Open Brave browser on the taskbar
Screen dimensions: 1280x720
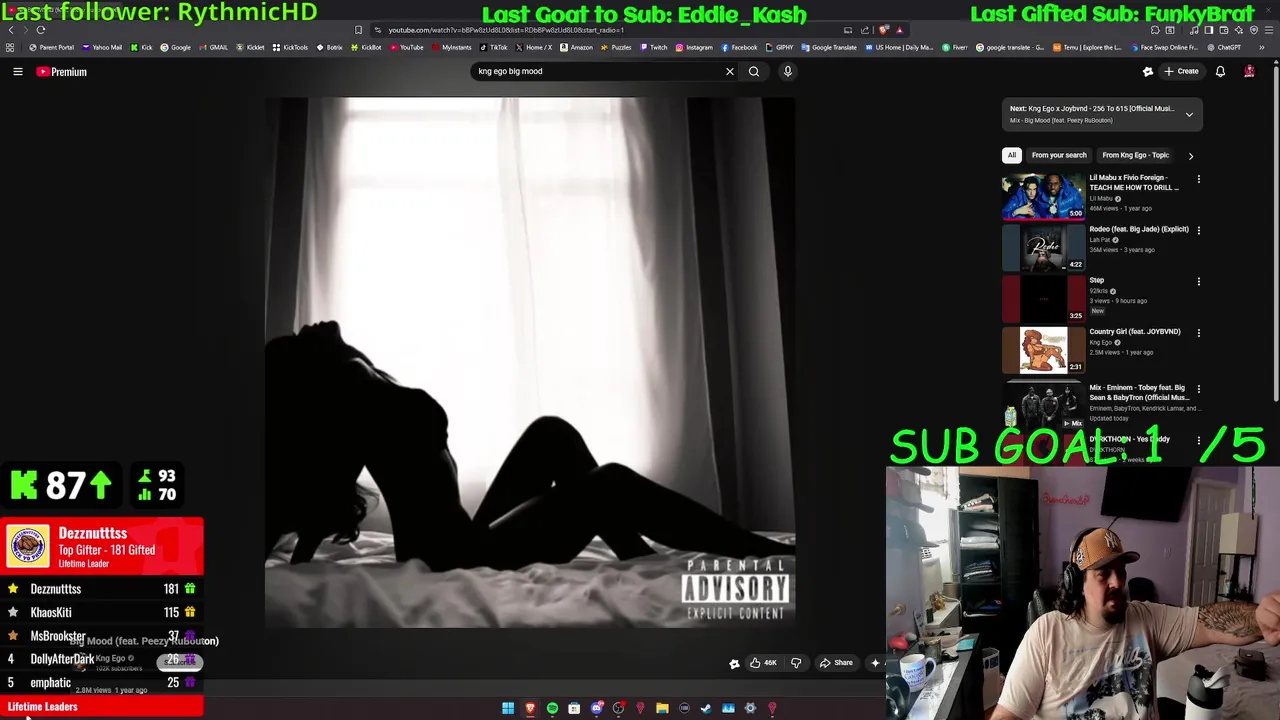pyautogui.click(x=530, y=709)
